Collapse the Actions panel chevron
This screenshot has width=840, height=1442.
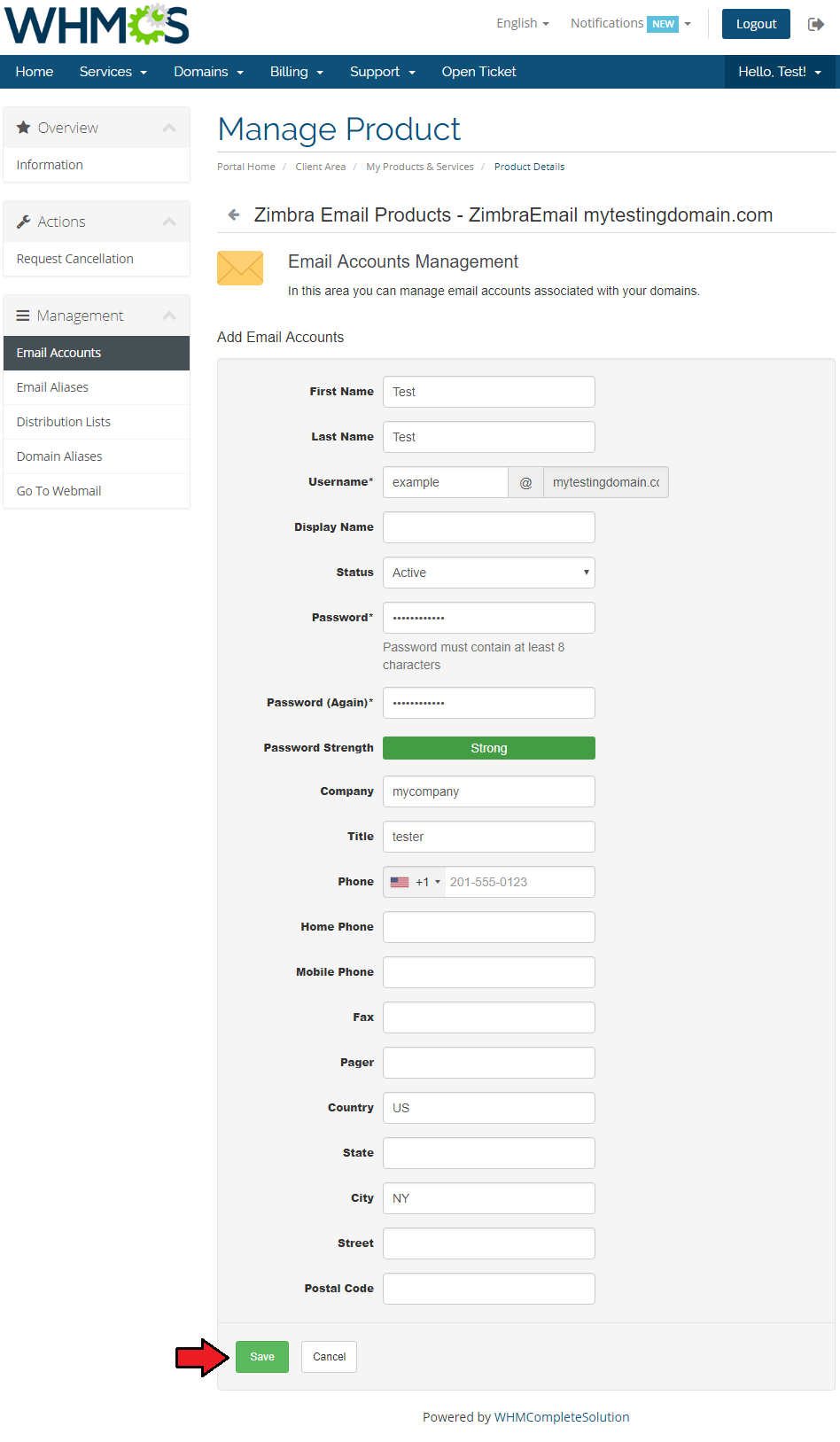pyautogui.click(x=169, y=222)
